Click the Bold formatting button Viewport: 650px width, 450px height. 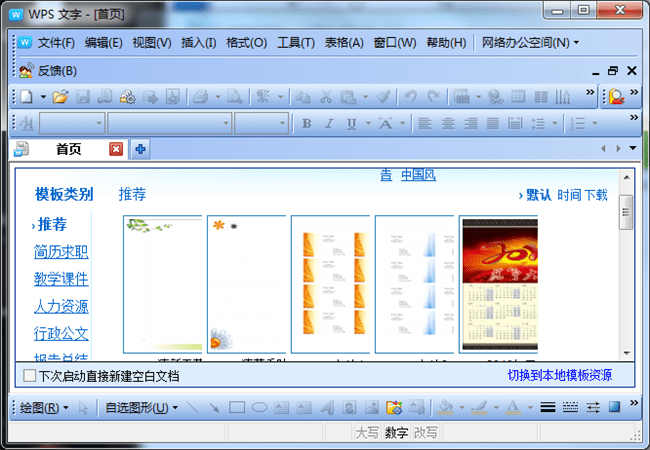click(306, 124)
